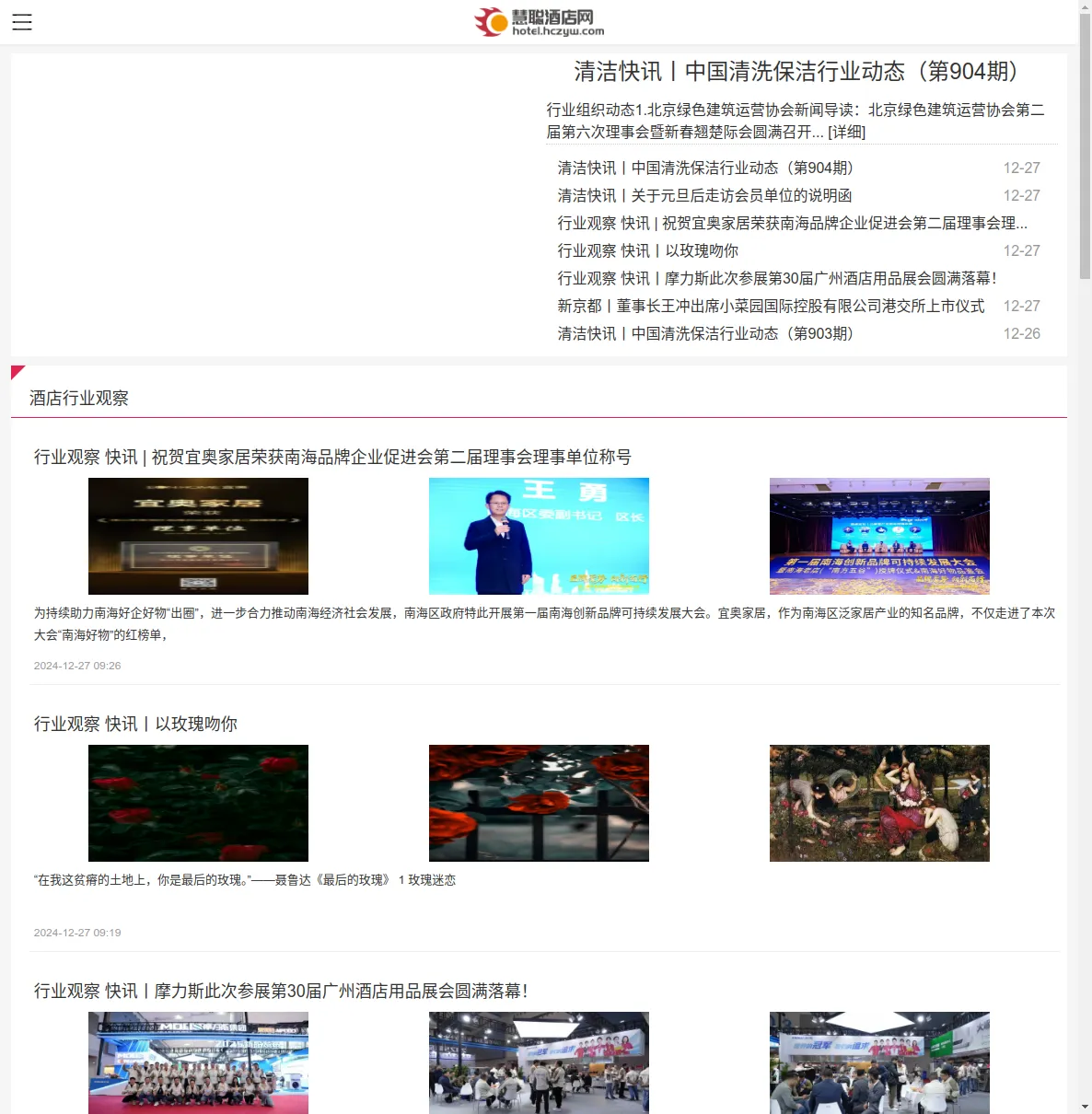Click the 宜奥家居 award plaque thumbnail
Image resolution: width=1092 pixels, height=1114 pixels.
coord(198,536)
